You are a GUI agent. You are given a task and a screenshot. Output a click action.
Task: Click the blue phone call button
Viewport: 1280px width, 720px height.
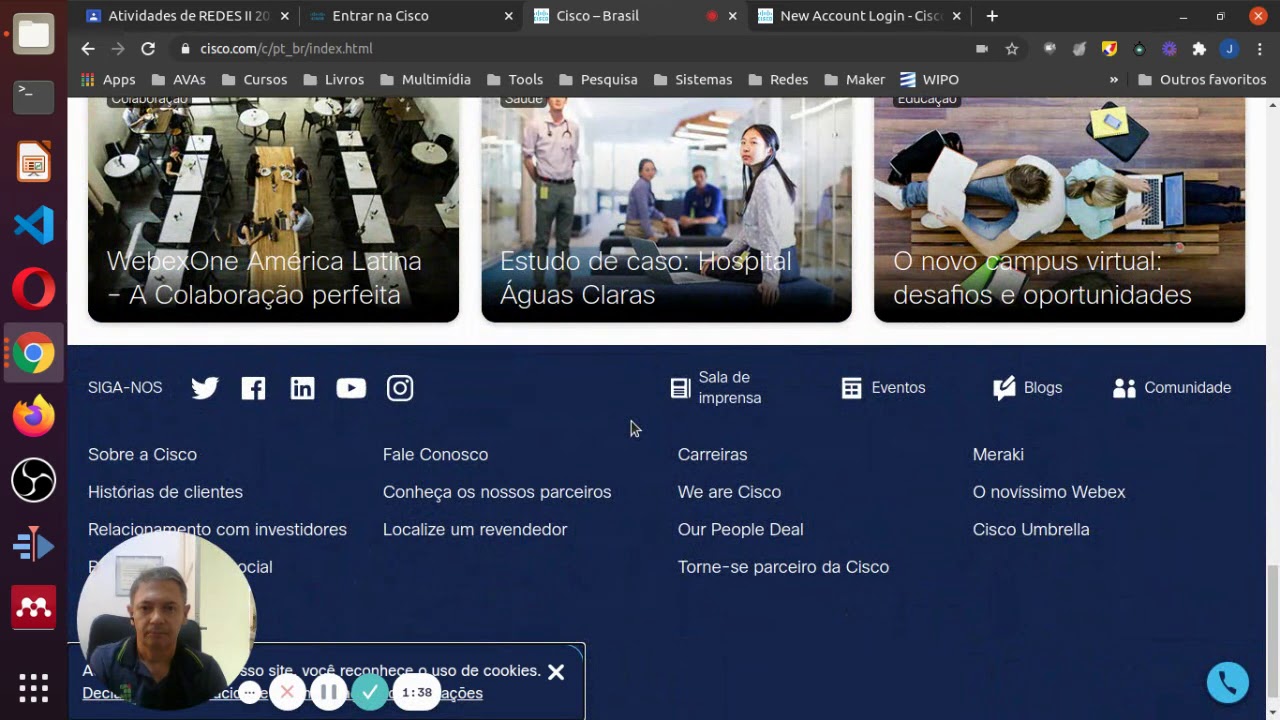1228,683
